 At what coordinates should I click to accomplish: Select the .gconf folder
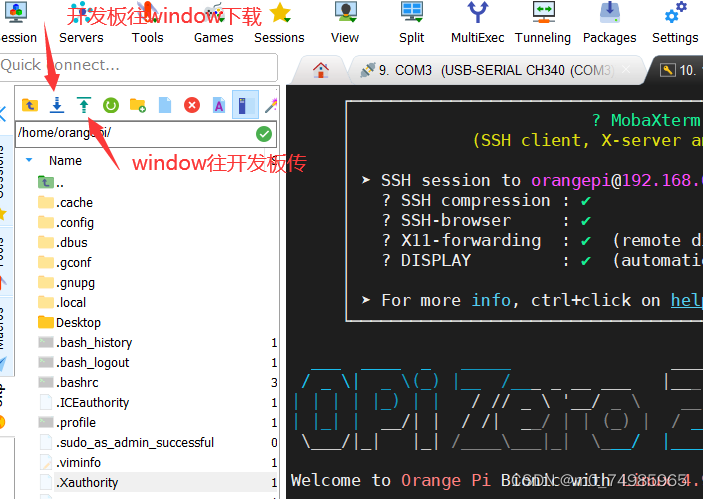[x=65, y=262]
